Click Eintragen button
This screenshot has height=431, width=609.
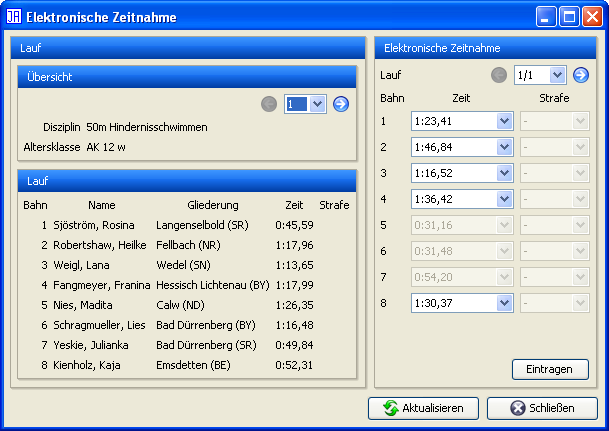click(550, 369)
